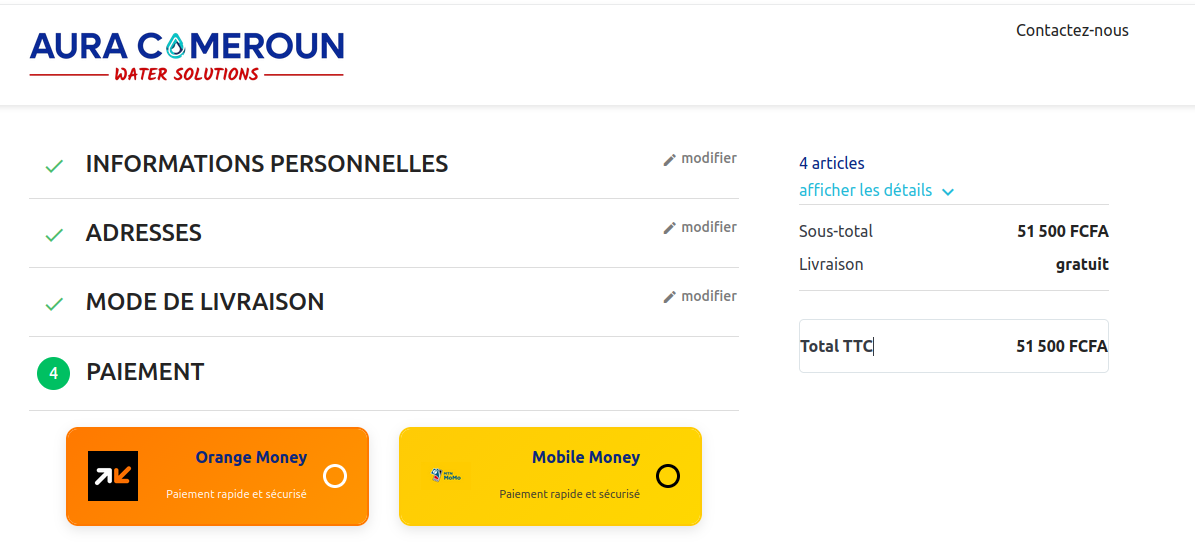Click the 'afficher les détails' link
The height and width of the screenshot is (542, 1195).
point(865,190)
